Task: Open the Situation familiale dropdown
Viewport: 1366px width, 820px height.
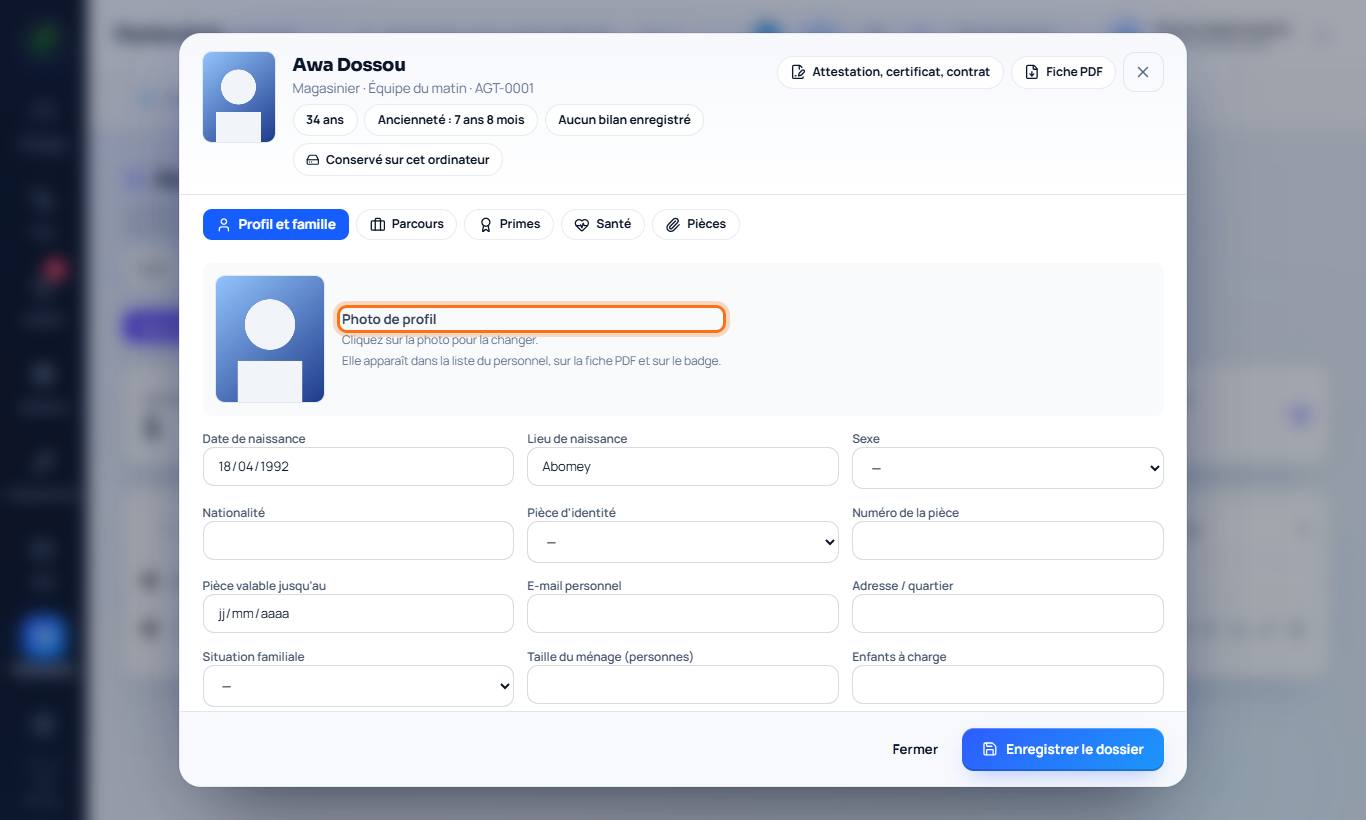Action: click(358, 686)
